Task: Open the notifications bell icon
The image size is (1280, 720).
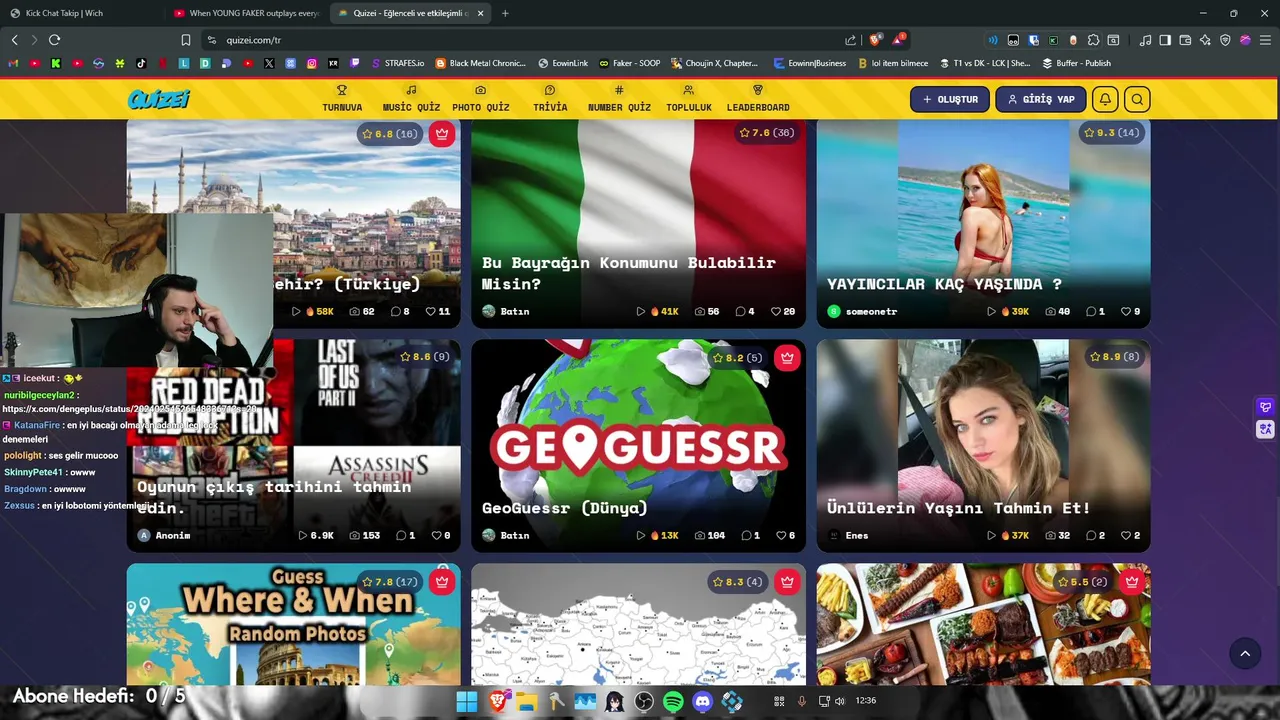Action: (x=1105, y=99)
